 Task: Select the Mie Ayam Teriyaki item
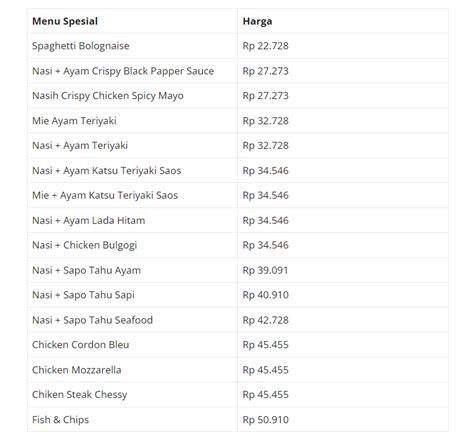[x=74, y=121]
